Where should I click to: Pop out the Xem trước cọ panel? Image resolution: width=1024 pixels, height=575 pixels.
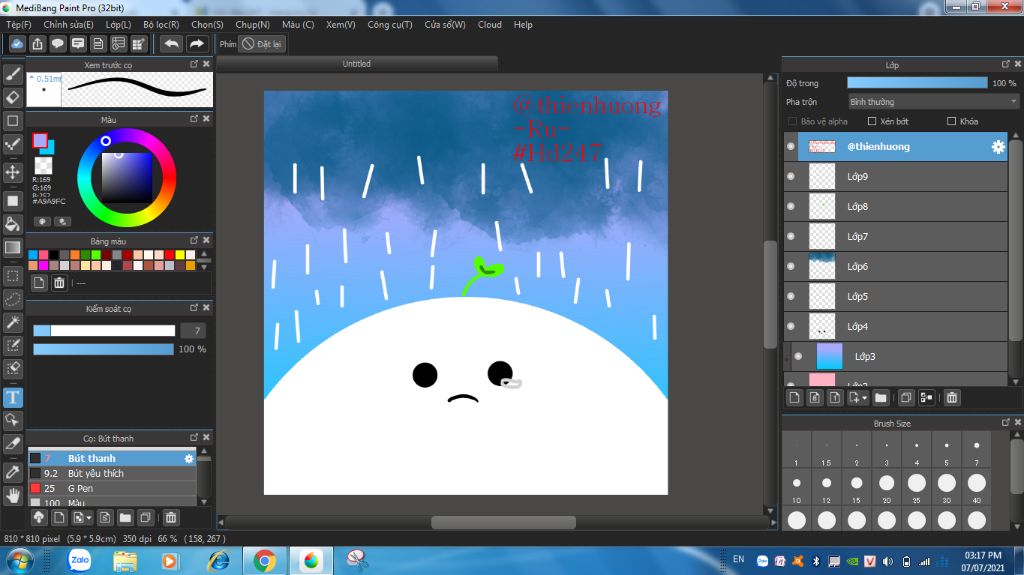(x=194, y=64)
